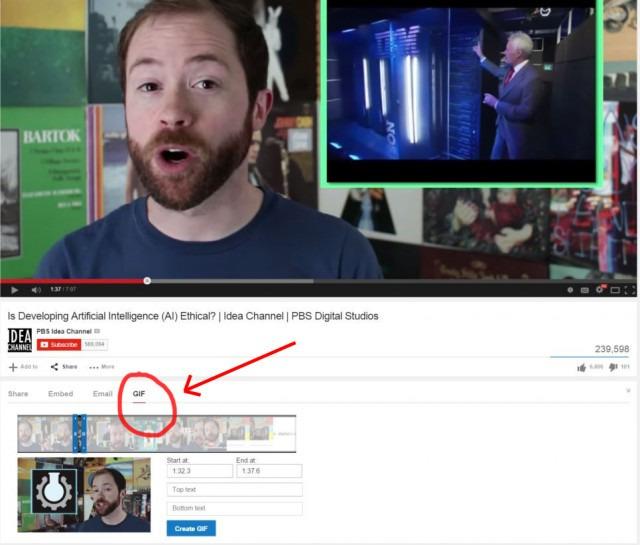Toggle closed captions subtitles icon

(x=584, y=290)
